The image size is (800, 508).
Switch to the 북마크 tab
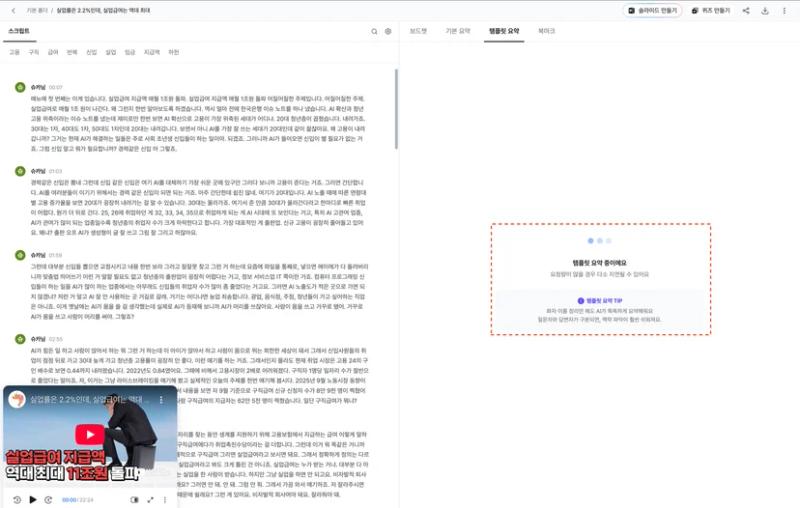(x=546, y=31)
